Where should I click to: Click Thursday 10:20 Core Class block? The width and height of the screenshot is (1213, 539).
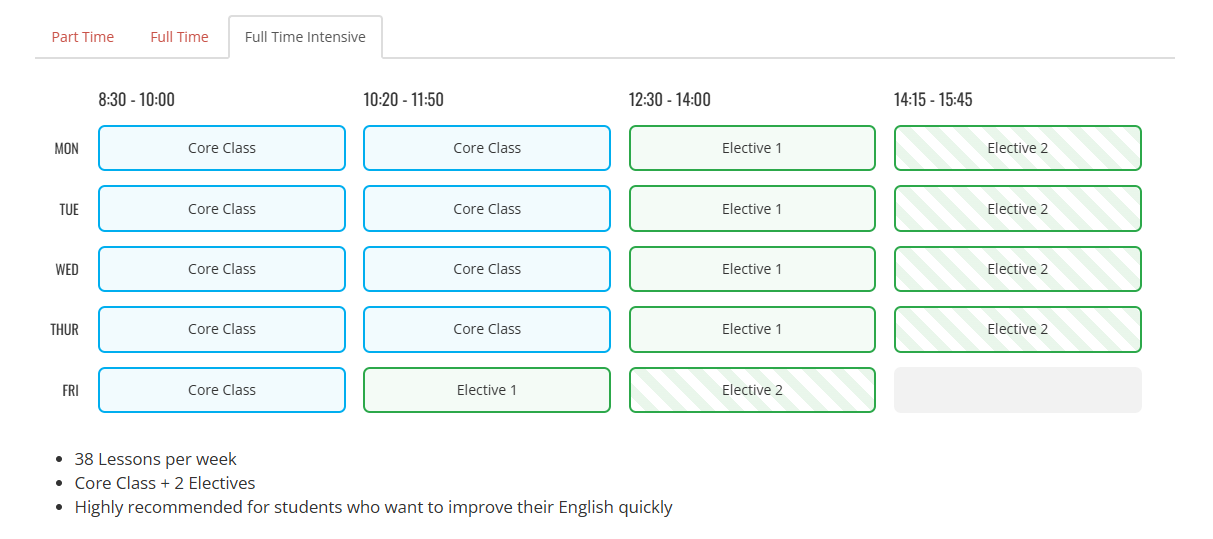[x=487, y=329]
